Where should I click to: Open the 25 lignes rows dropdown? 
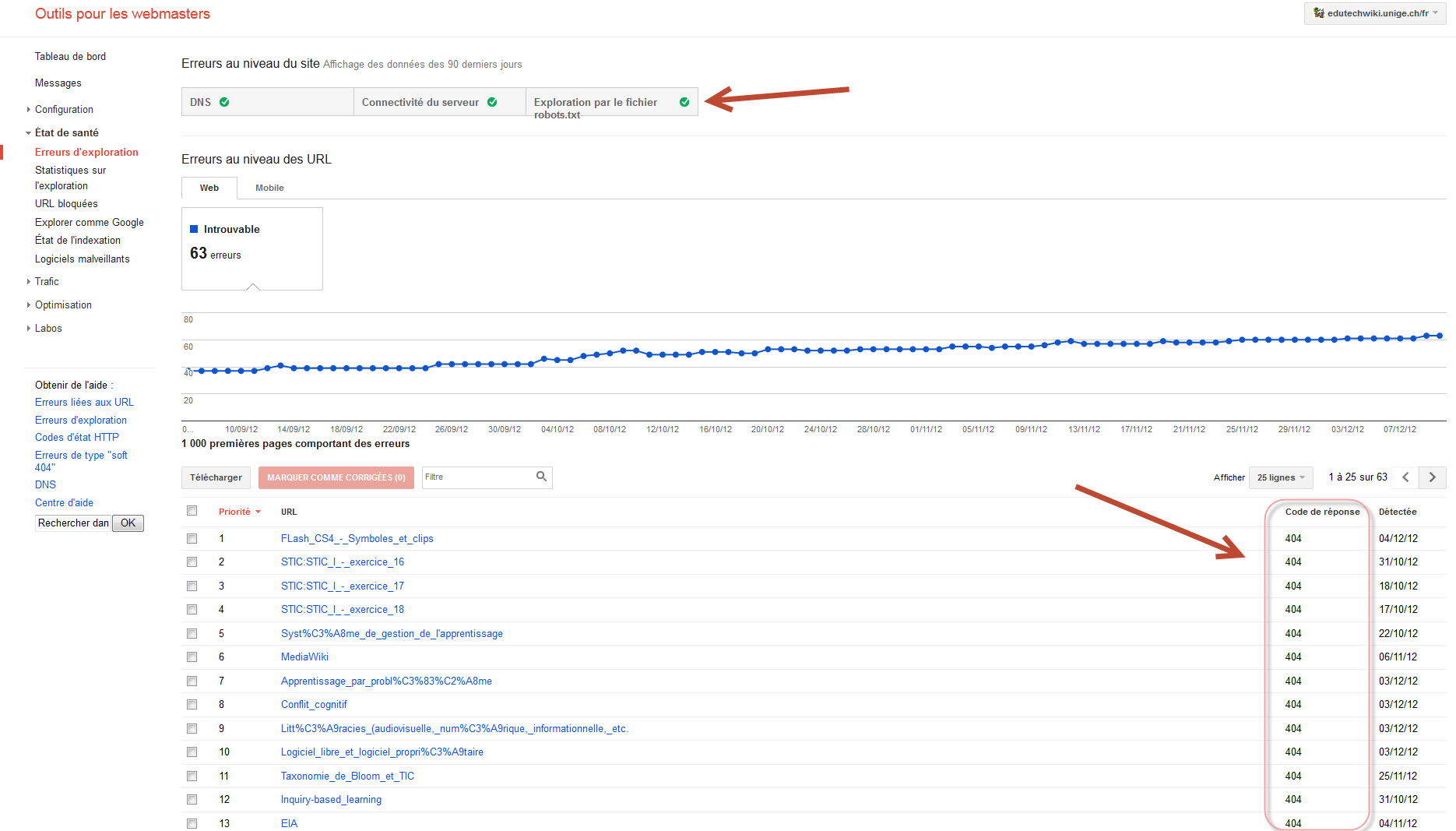pos(1281,477)
